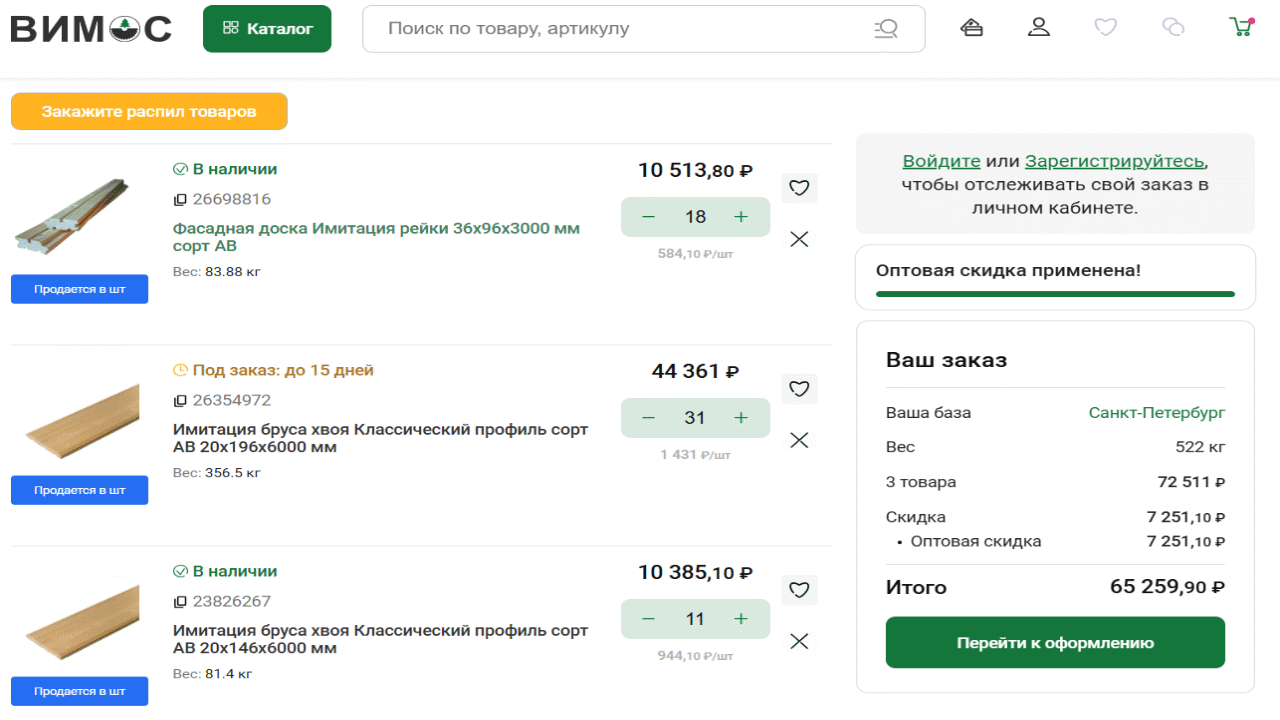Favorite the 20x196x6000 мм product

[x=799, y=389]
